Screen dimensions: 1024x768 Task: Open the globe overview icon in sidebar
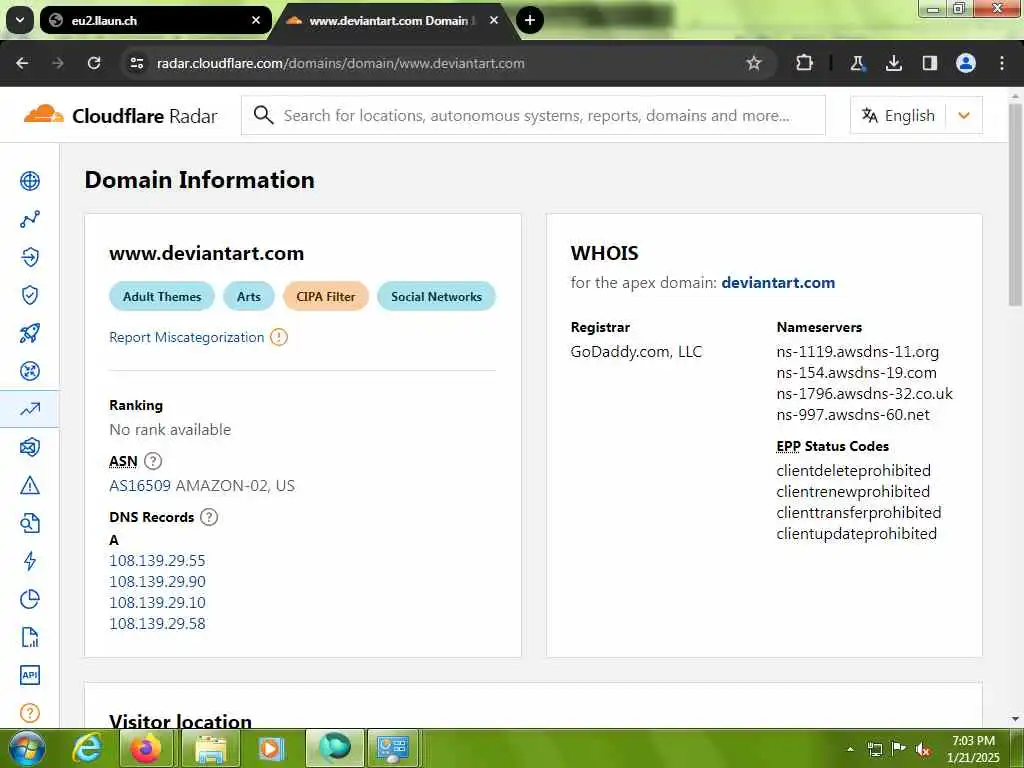pos(30,181)
